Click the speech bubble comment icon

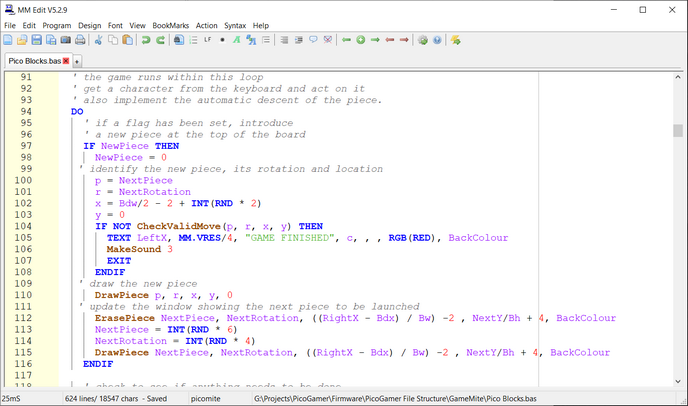(x=313, y=40)
